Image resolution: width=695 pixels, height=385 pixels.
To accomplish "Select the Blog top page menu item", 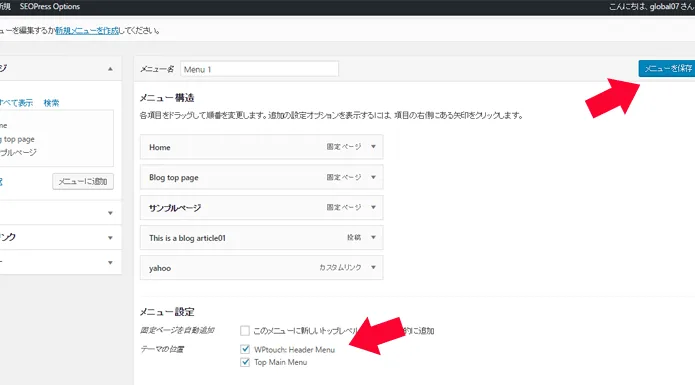I will (x=262, y=177).
